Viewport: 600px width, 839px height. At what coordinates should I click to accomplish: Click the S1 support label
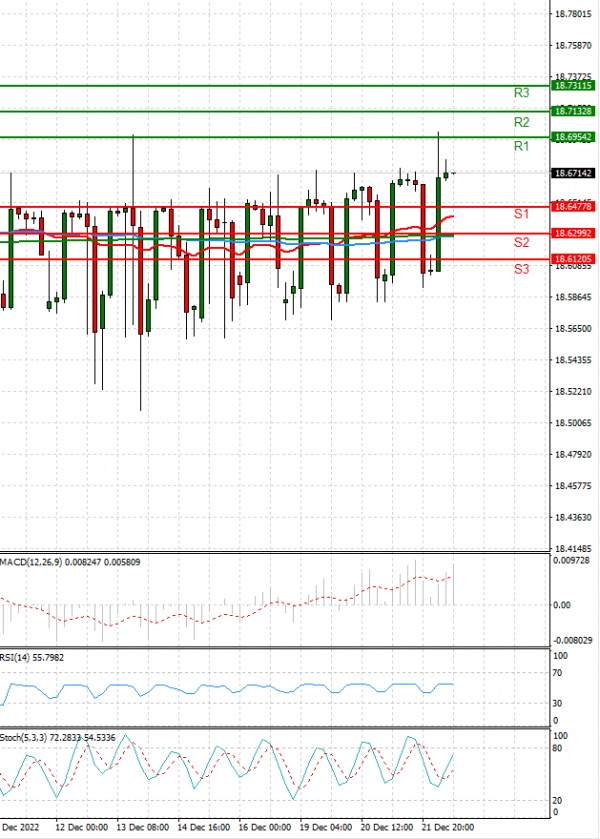[521, 214]
